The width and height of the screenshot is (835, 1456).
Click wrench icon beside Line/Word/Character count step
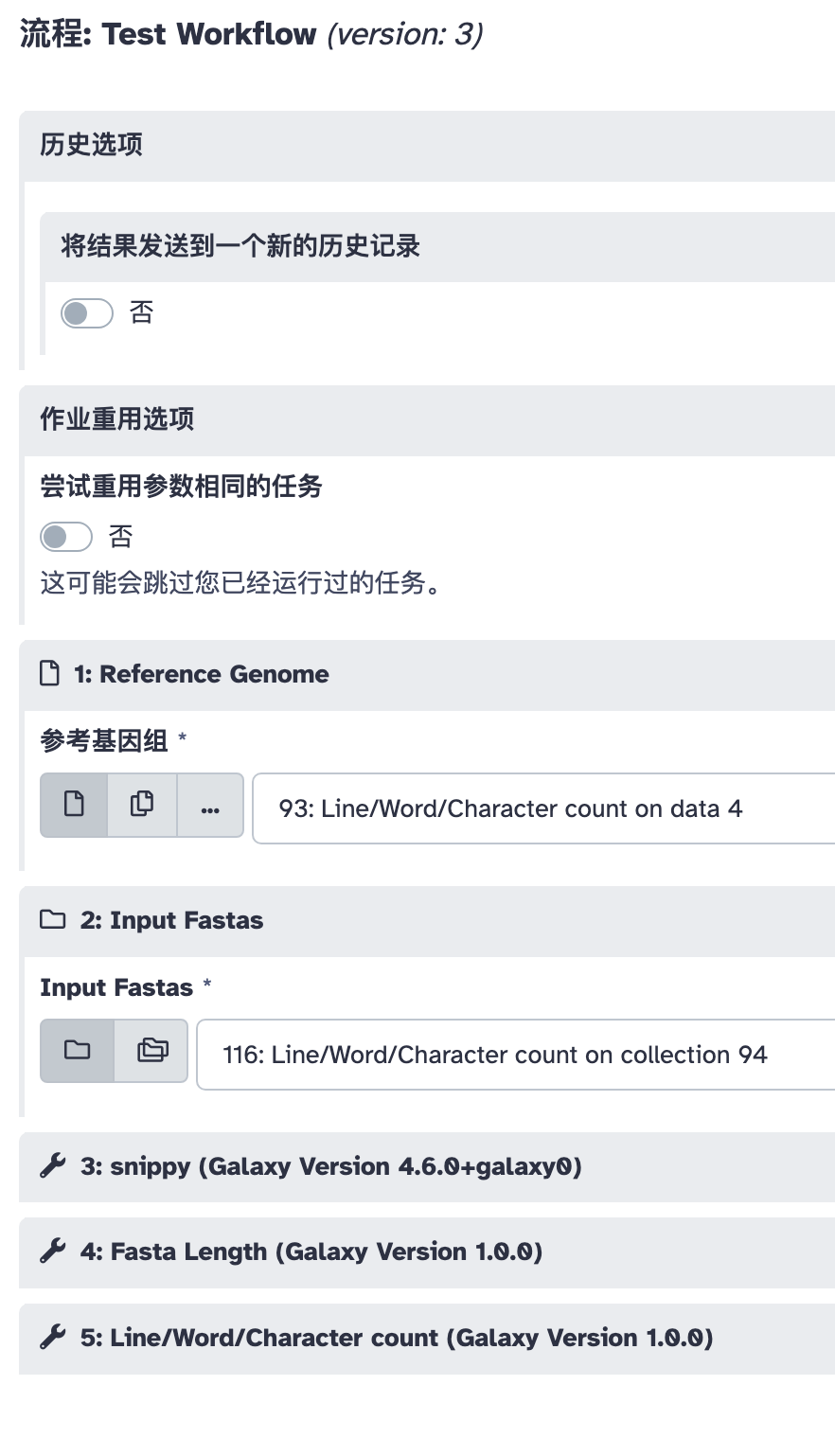pos(53,1338)
